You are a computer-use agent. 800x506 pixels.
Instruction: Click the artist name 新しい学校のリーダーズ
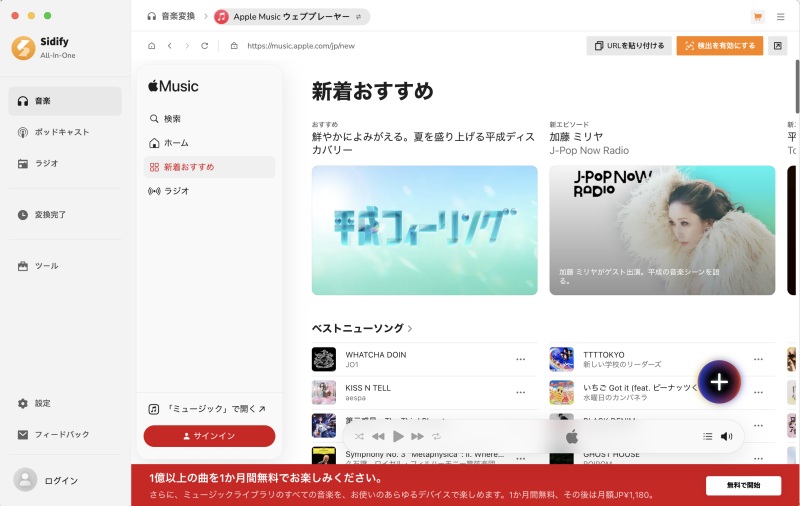point(622,365)
